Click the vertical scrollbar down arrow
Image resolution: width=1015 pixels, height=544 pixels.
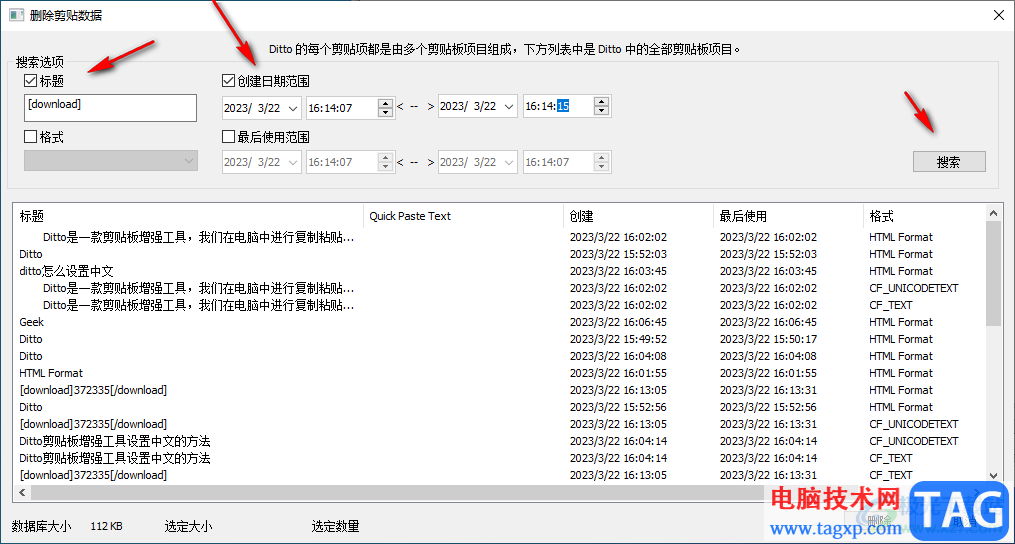click(x=993, y=475)
